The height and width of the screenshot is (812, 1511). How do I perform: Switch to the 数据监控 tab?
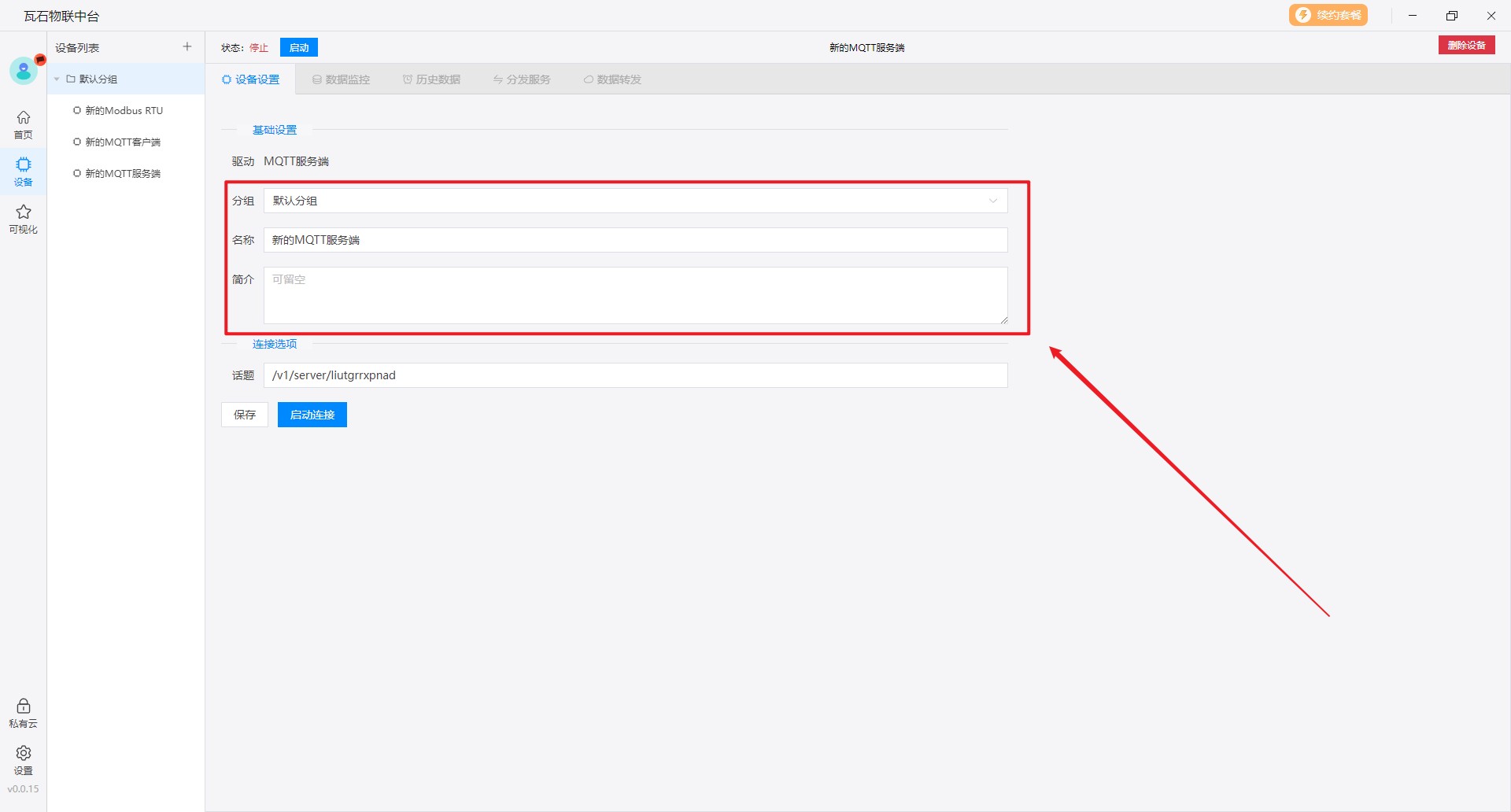click(x=341, y=79)
